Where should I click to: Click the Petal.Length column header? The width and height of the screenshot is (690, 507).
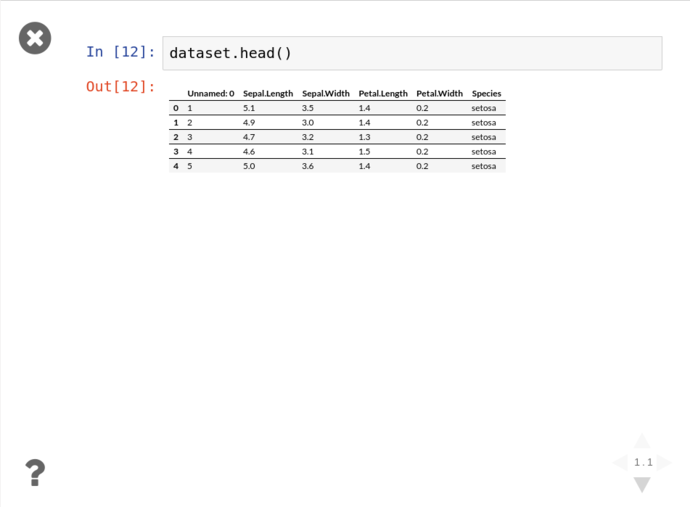[x=383, y=94]
